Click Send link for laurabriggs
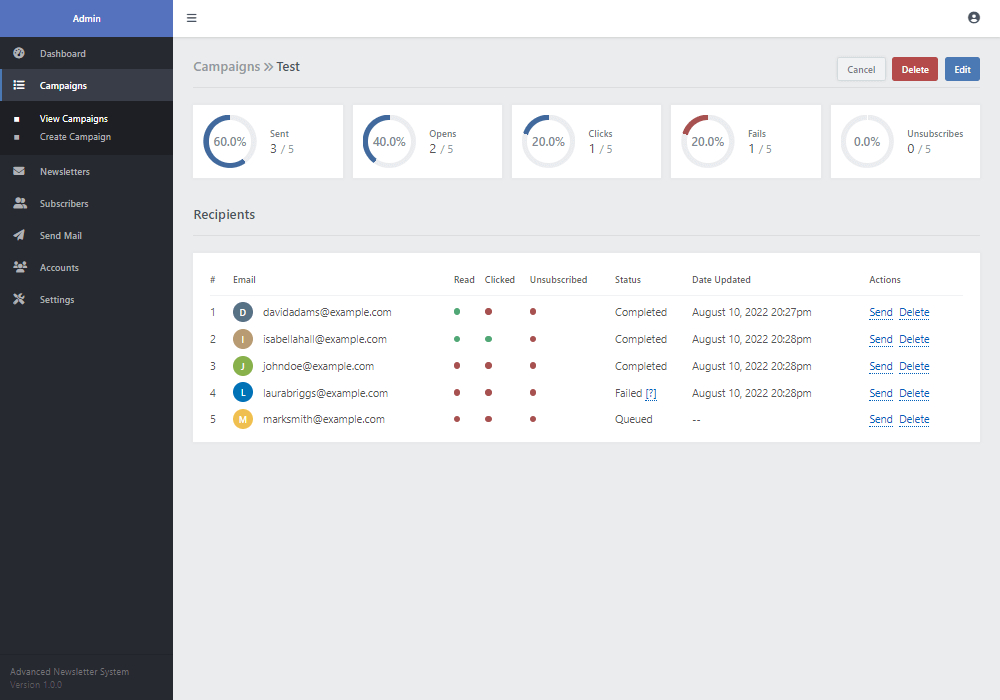Image resolution: width=1000 pixels, height=700 pixels. 881,393
